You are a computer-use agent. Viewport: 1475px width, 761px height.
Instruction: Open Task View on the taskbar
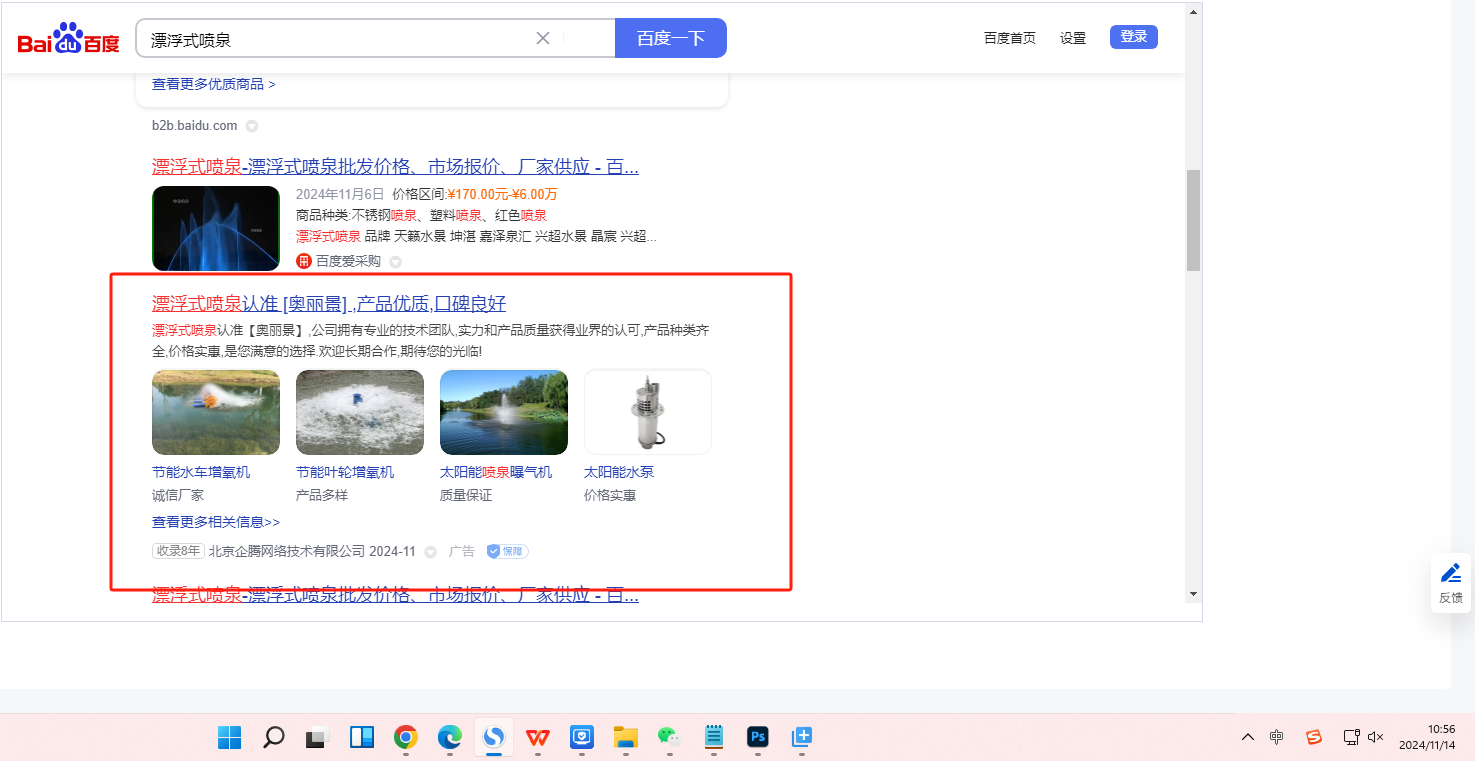click(x=317, y=738)
